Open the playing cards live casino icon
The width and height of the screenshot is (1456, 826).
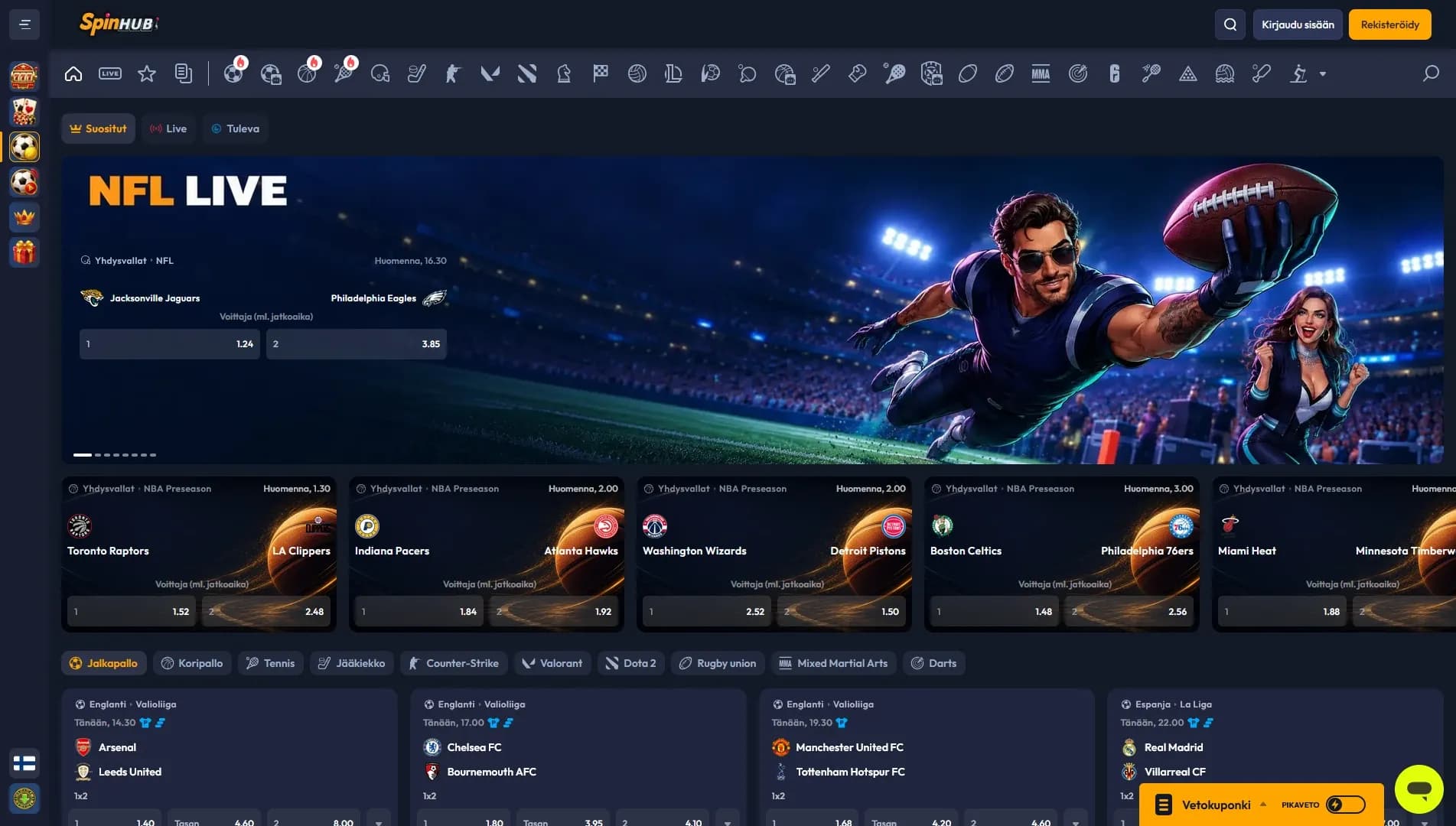(24, 112)
